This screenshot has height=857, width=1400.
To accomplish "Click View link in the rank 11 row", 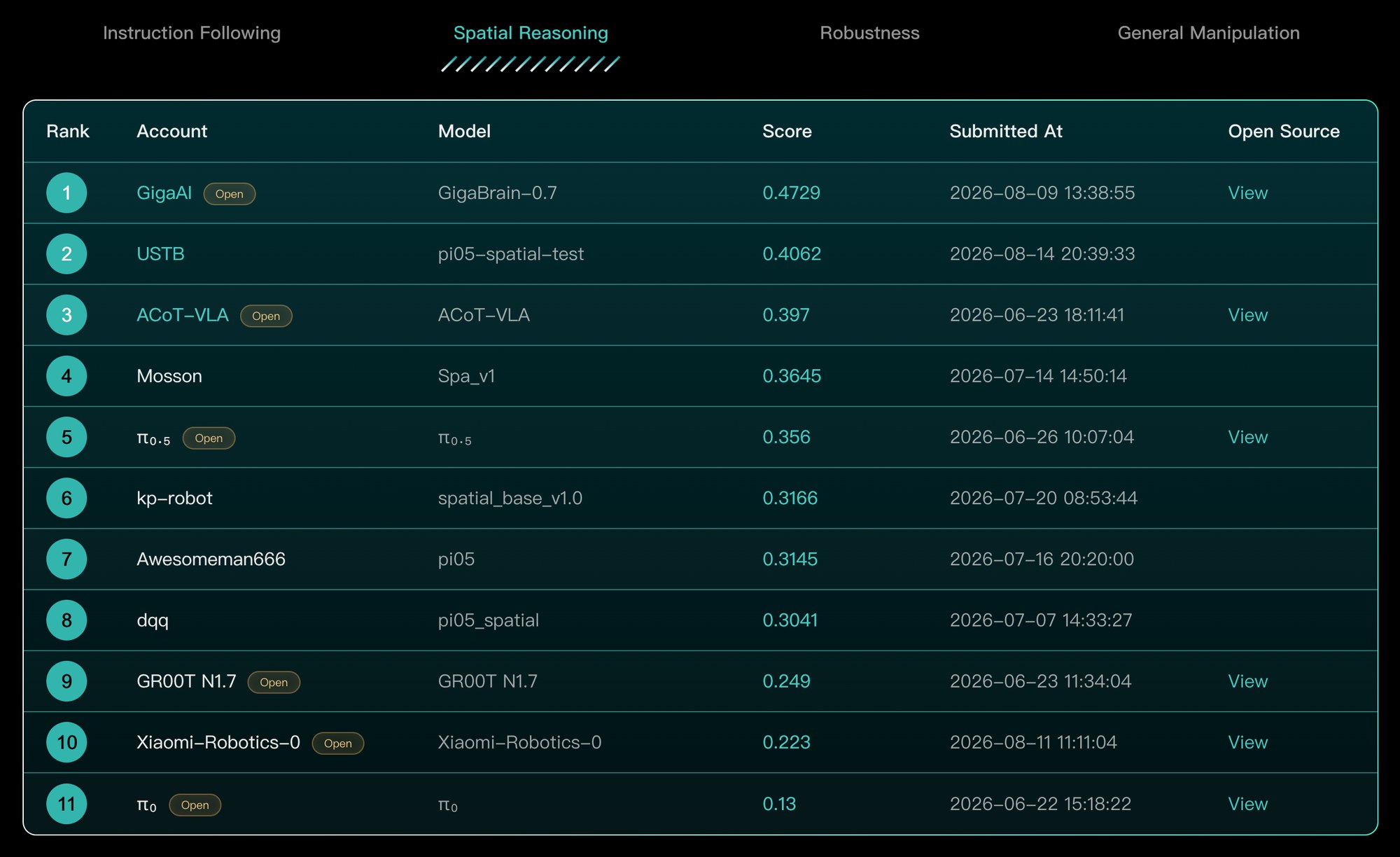I will point(1247,804).
